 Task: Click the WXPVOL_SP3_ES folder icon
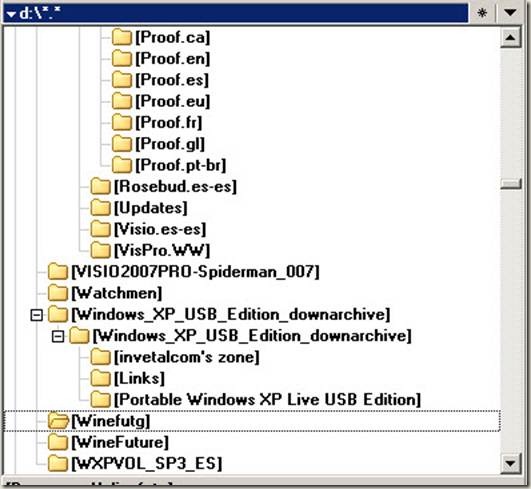[58, 464]
